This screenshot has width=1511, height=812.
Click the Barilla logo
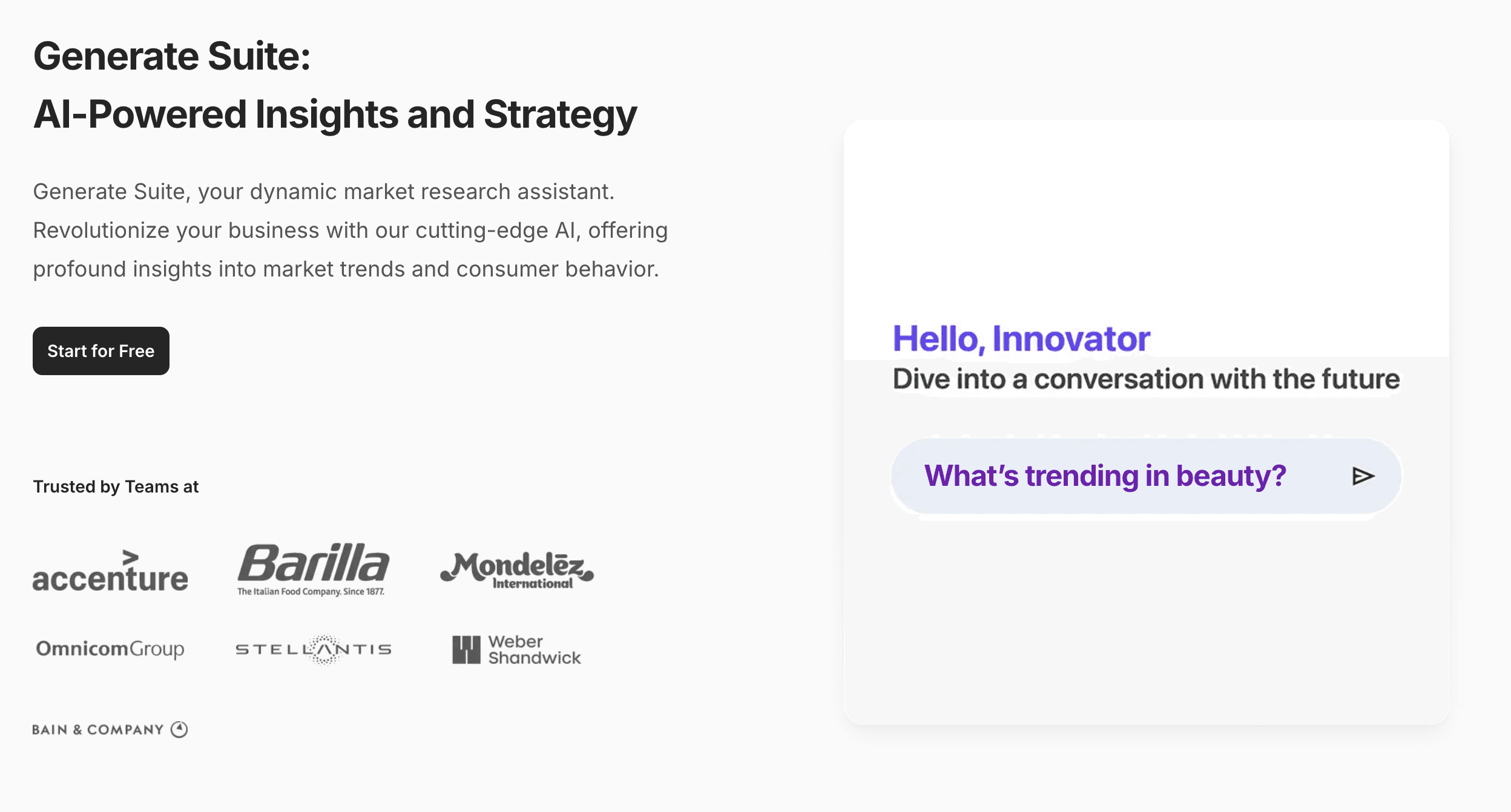click(313, 563)
